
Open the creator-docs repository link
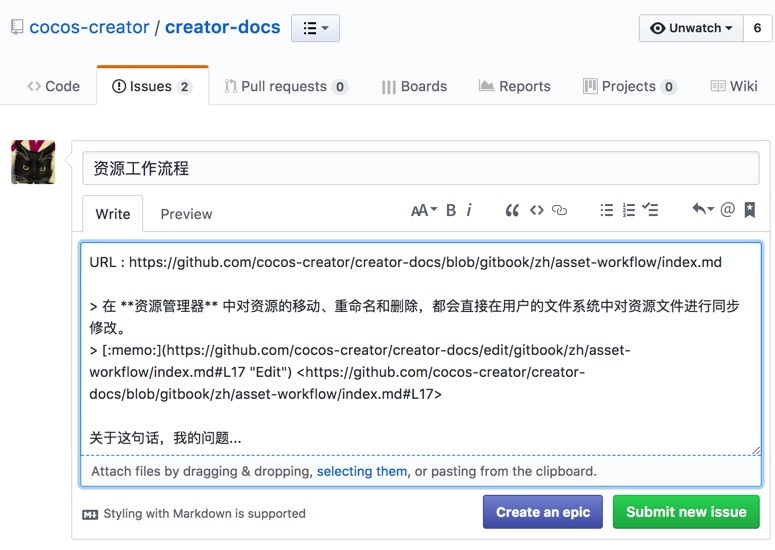point(222,27)
